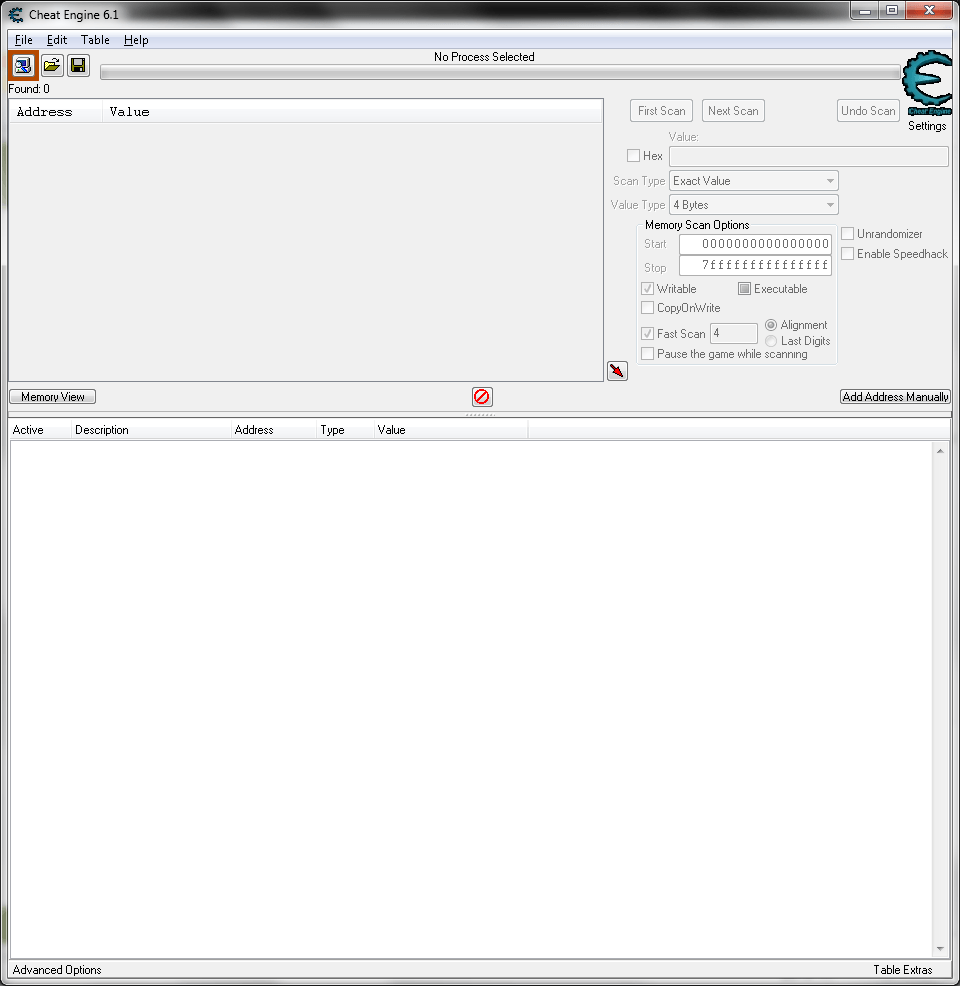This screenshot has height=986, width=960.
Task: Click the Undo Scan button
Action: 868,111
